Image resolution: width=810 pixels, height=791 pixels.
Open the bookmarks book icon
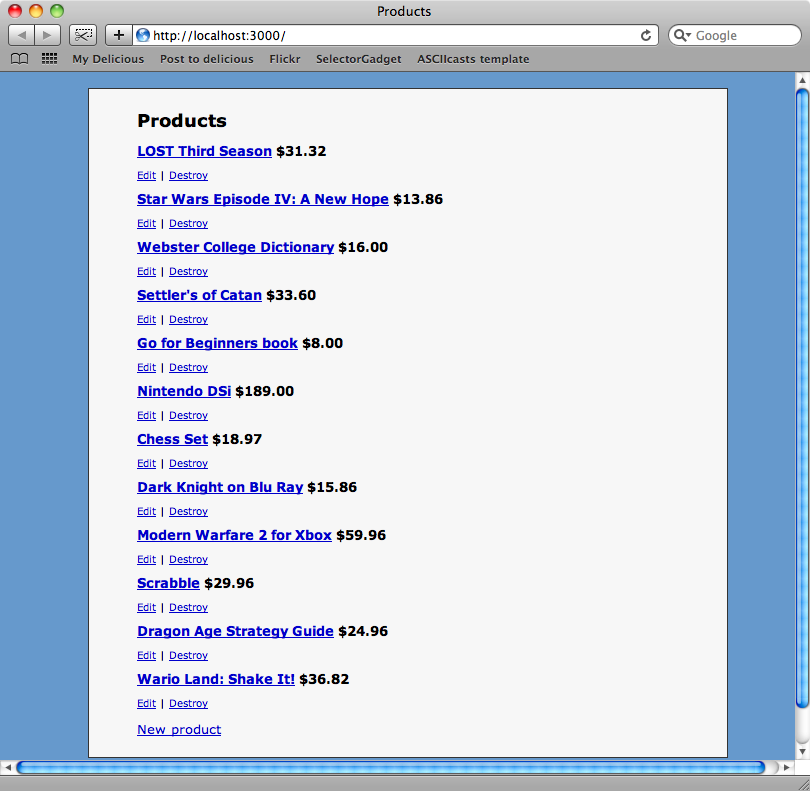coord(20,59)
